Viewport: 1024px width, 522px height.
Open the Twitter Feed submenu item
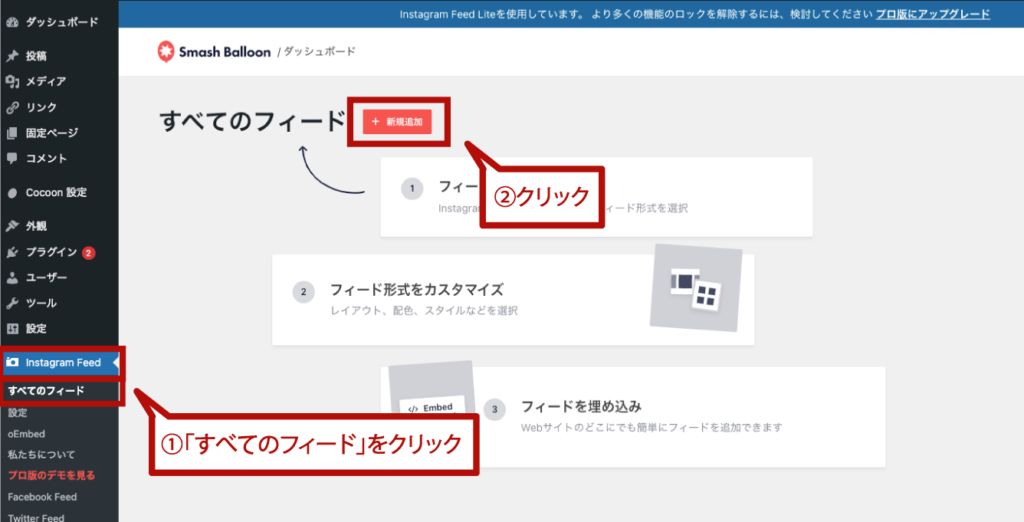(x=37, y=517)
